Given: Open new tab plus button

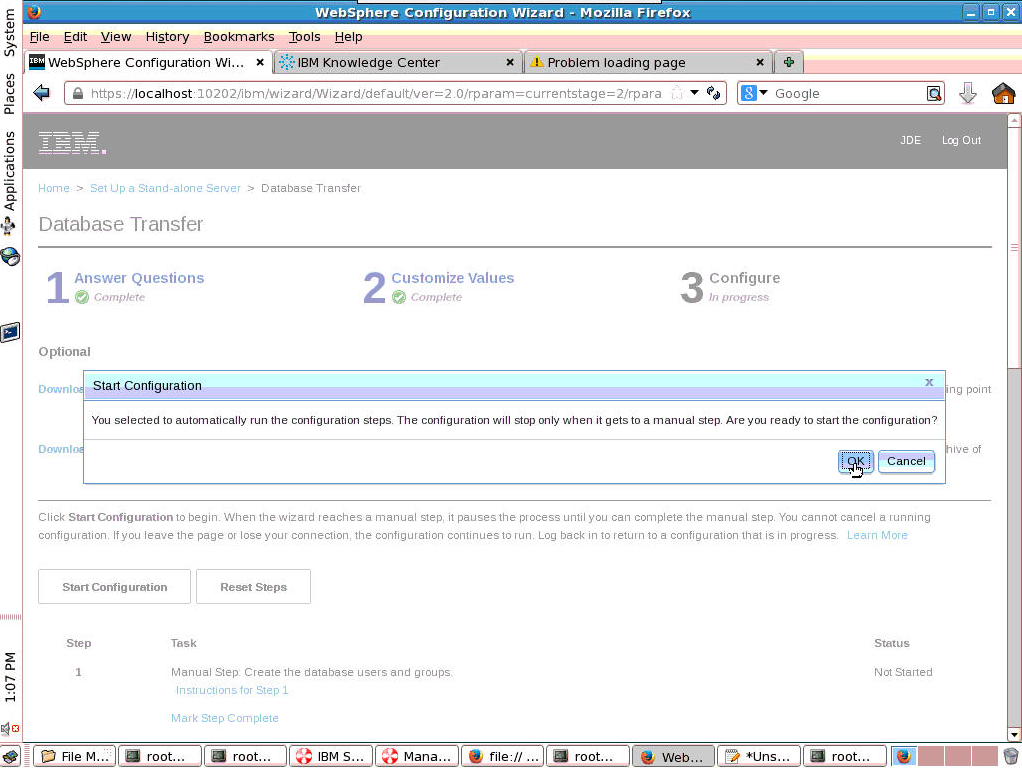Looking at the screenshot, I should (x=789, y=63).
